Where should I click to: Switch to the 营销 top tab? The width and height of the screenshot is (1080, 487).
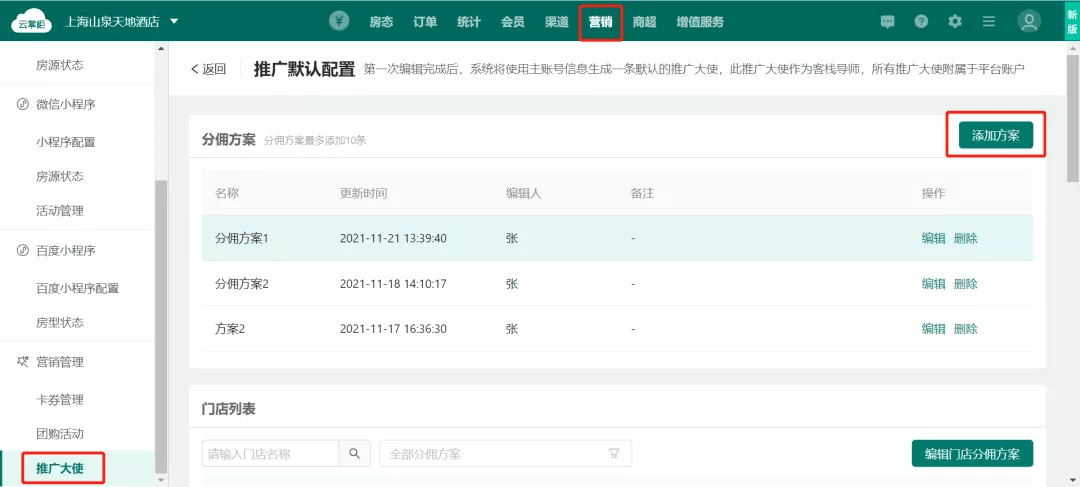[x=600, y=21]
